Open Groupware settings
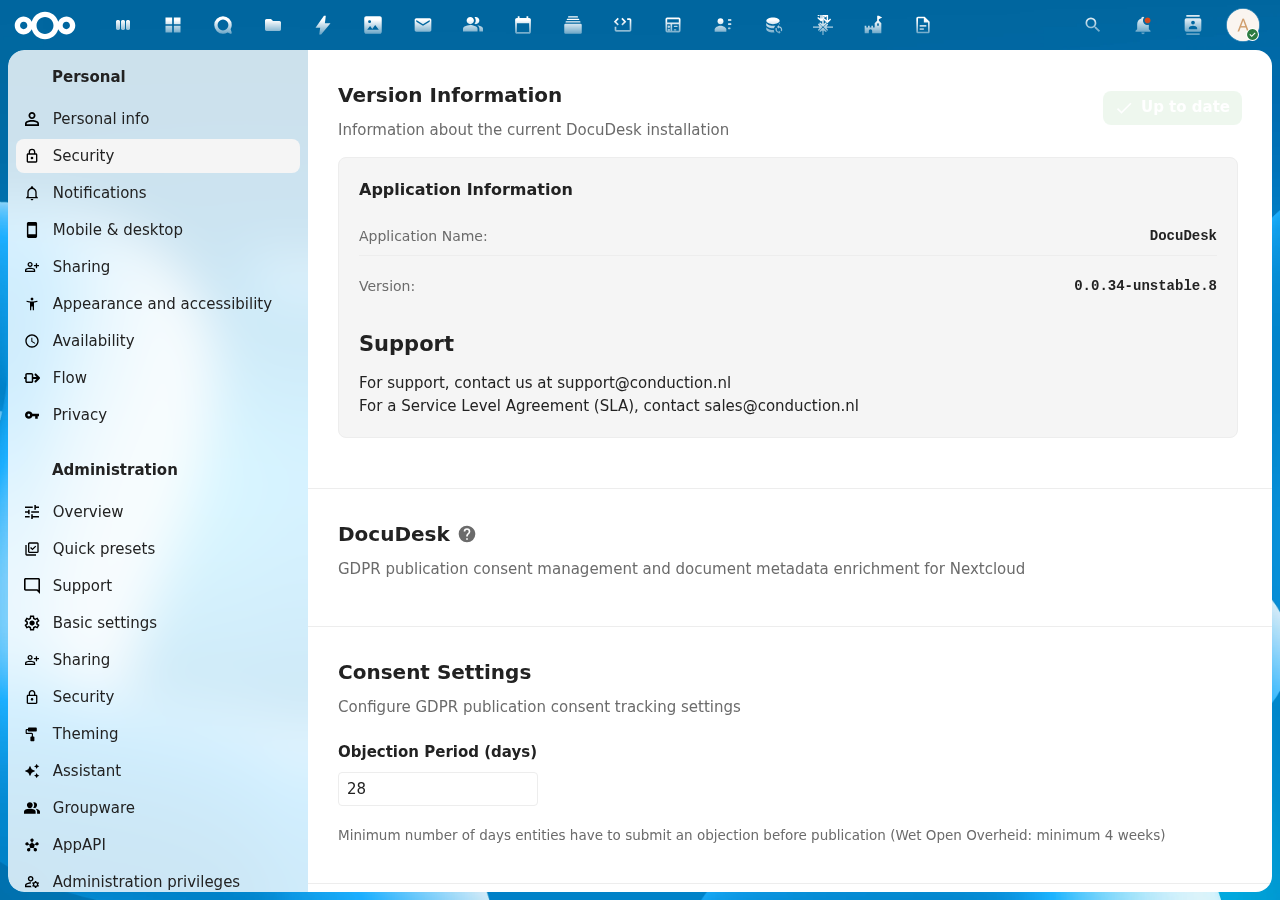The image size is (1280, 900). (x=158, y=808)
